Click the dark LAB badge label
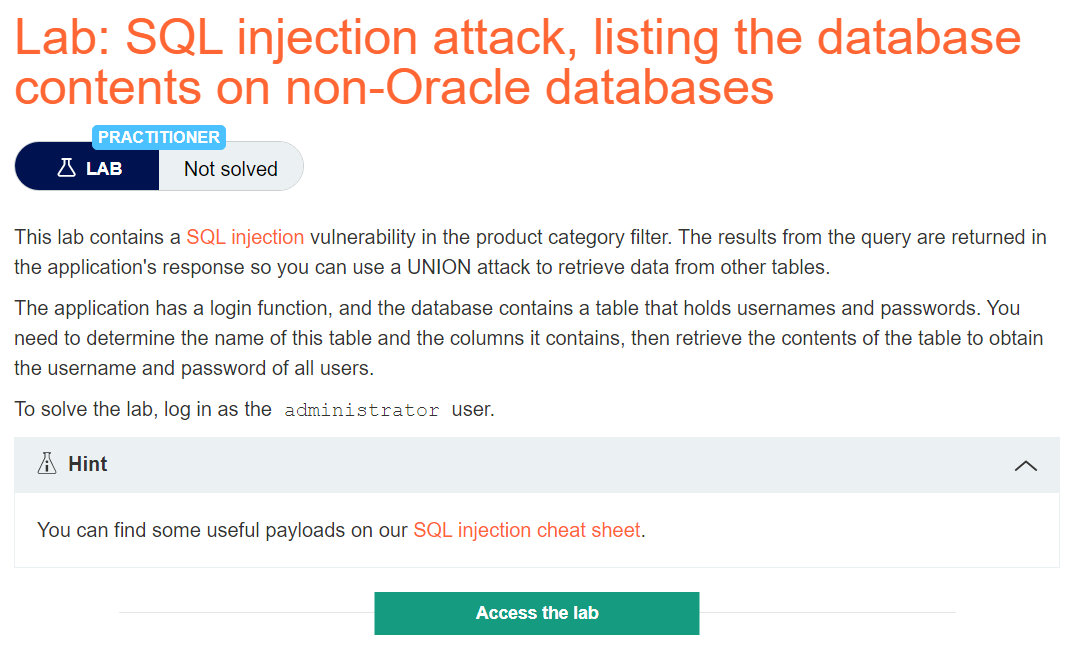1077x651 pixels. coord(87,167)
